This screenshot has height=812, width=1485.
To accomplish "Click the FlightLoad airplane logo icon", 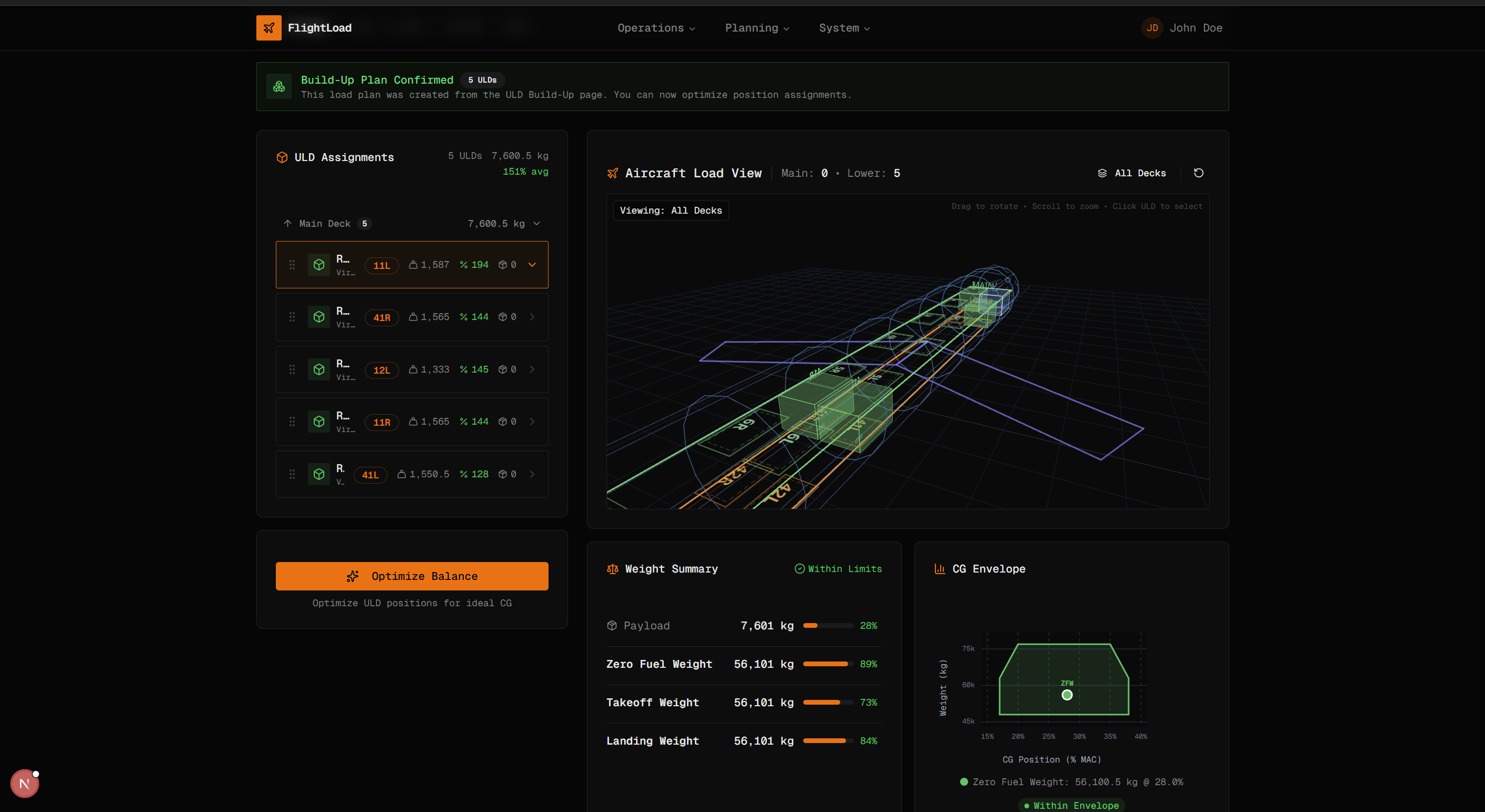I will [x=268, y=28].
